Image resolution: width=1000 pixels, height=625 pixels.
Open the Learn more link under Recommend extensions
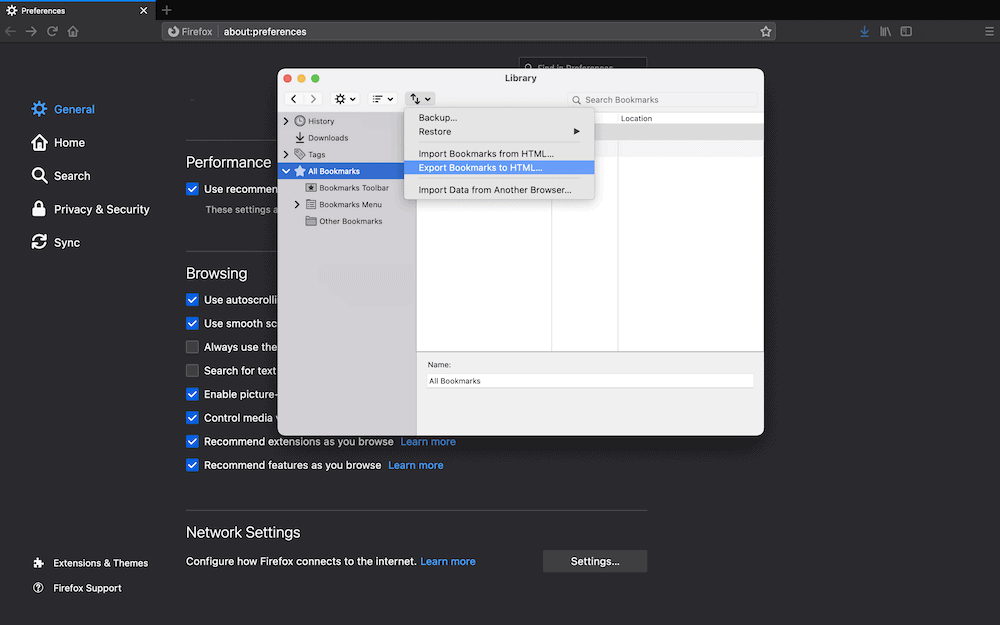click(428, 441)
